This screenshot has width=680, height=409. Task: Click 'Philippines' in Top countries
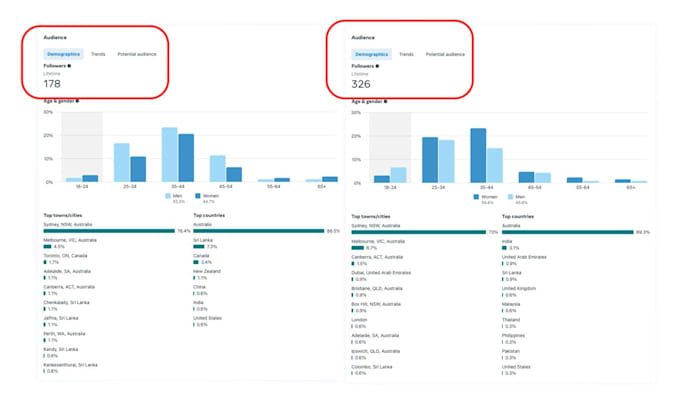[x=513, y=338]
